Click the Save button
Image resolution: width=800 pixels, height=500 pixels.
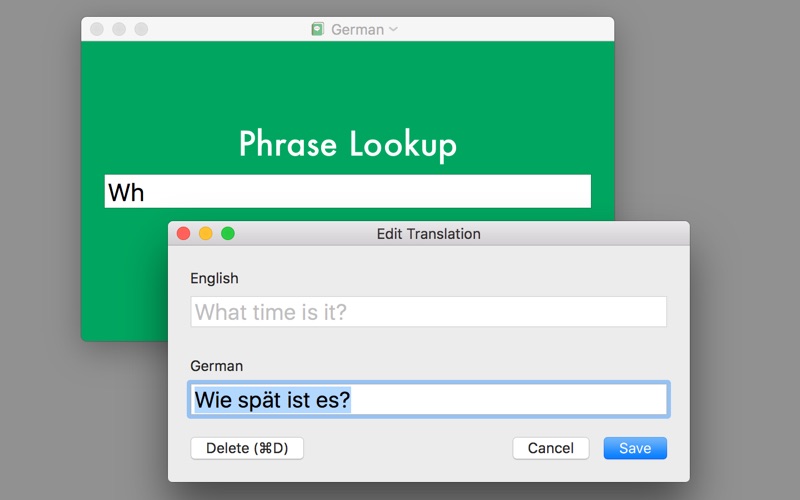pos(635,448)
